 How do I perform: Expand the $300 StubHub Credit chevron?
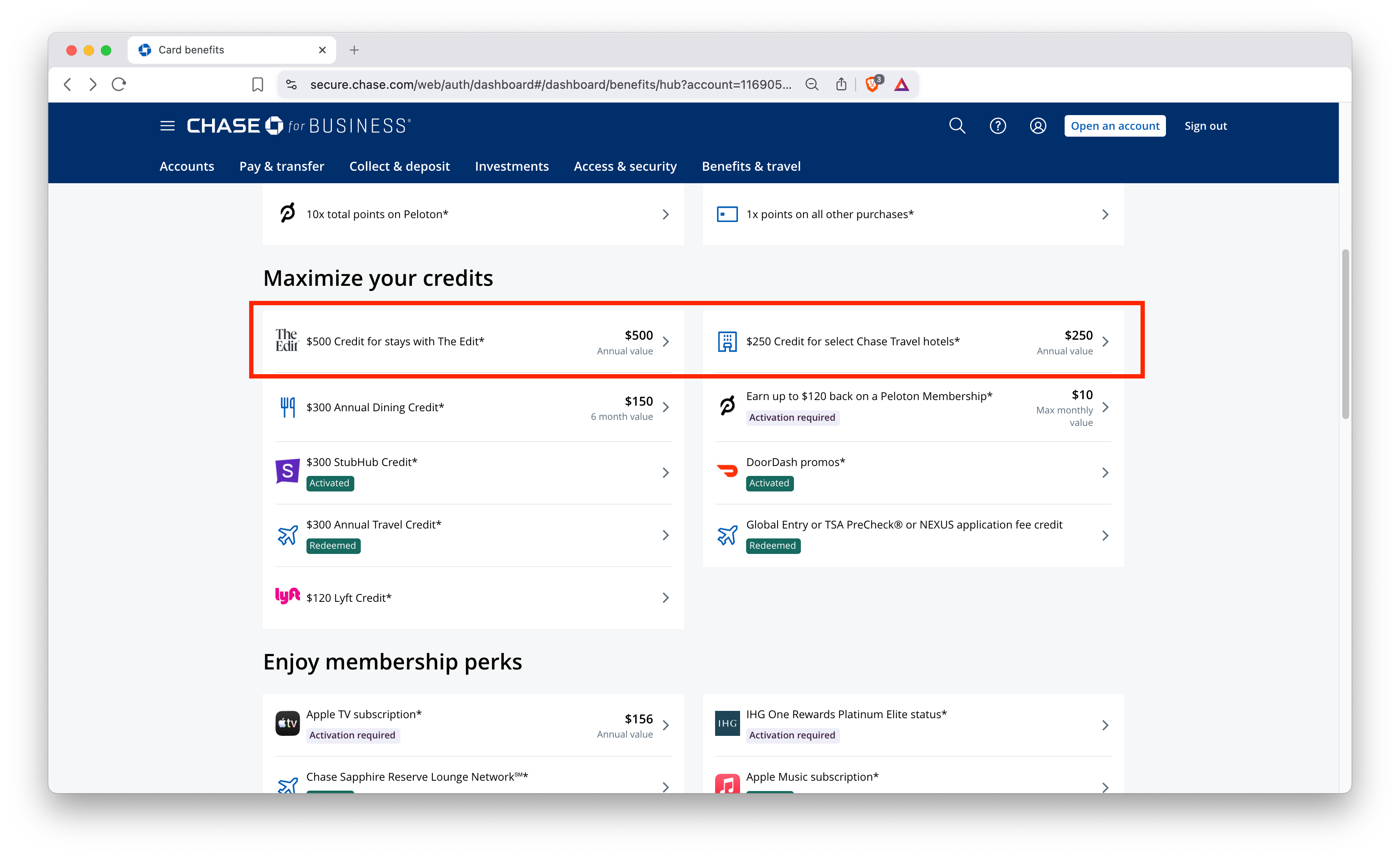coord(666,472)
